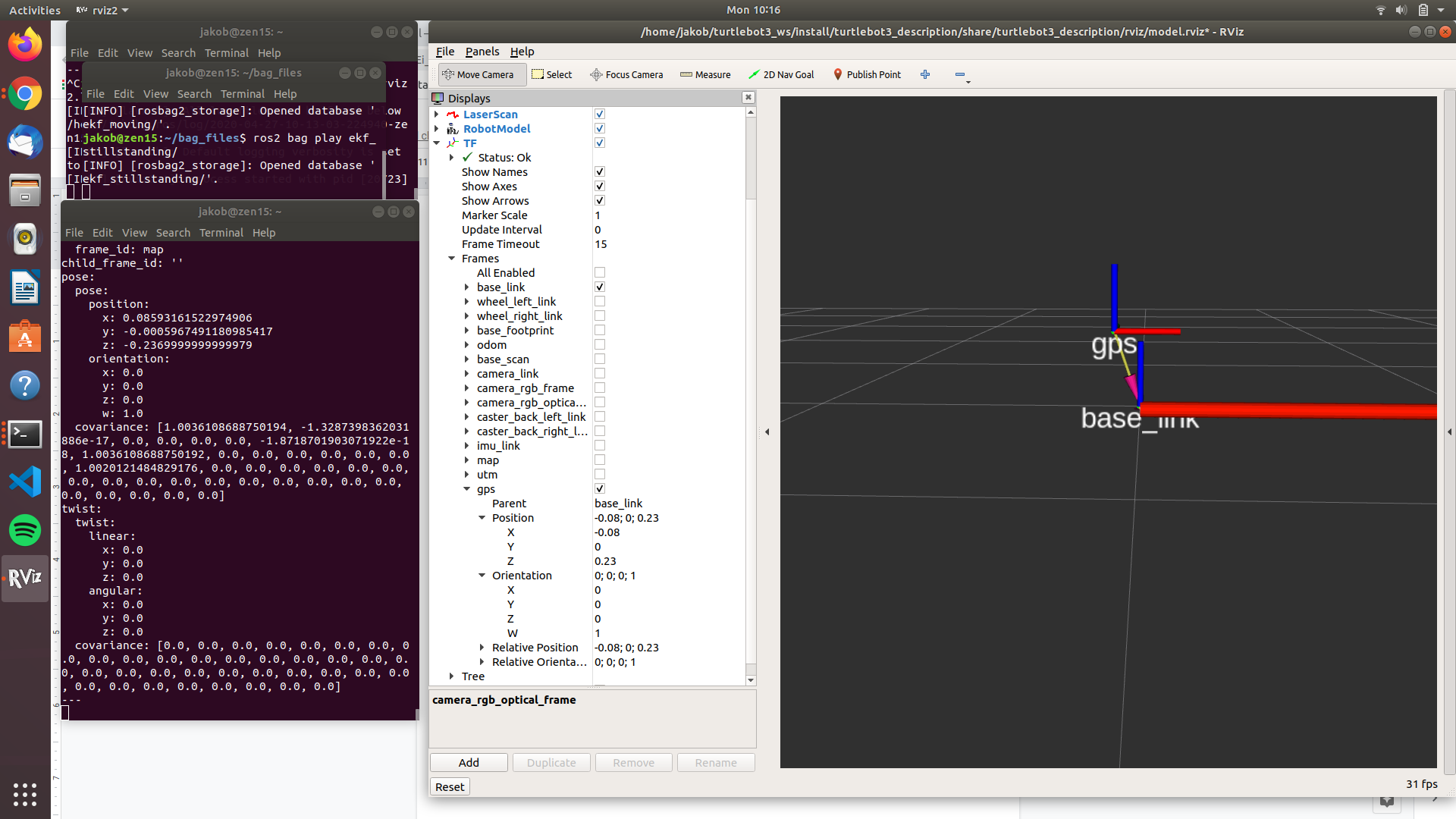The width and height of the screenshot is (1456, 819).
Task: Expand the Position under gps frame
Action: coord(481,517)
